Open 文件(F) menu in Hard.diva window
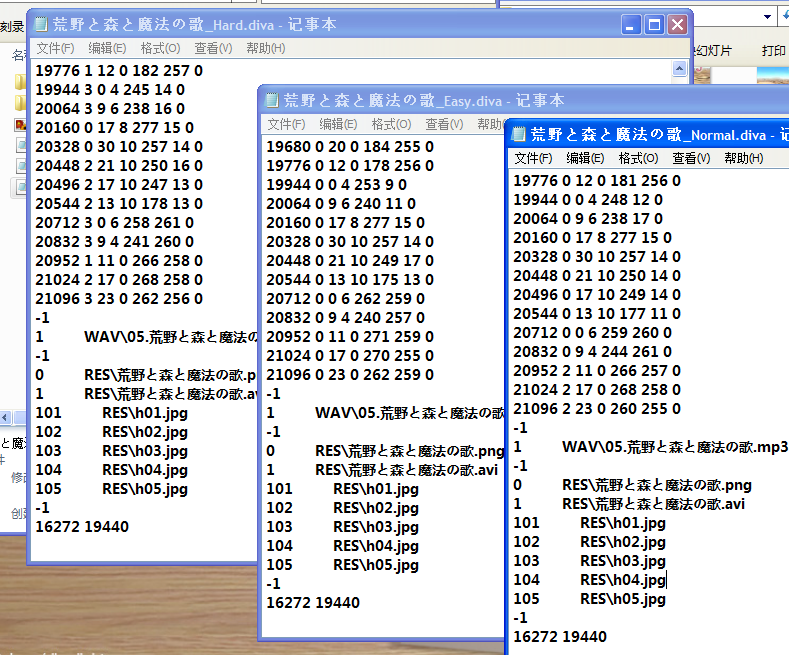This screenshot has width=789, height=655. (x=55, y=48)
